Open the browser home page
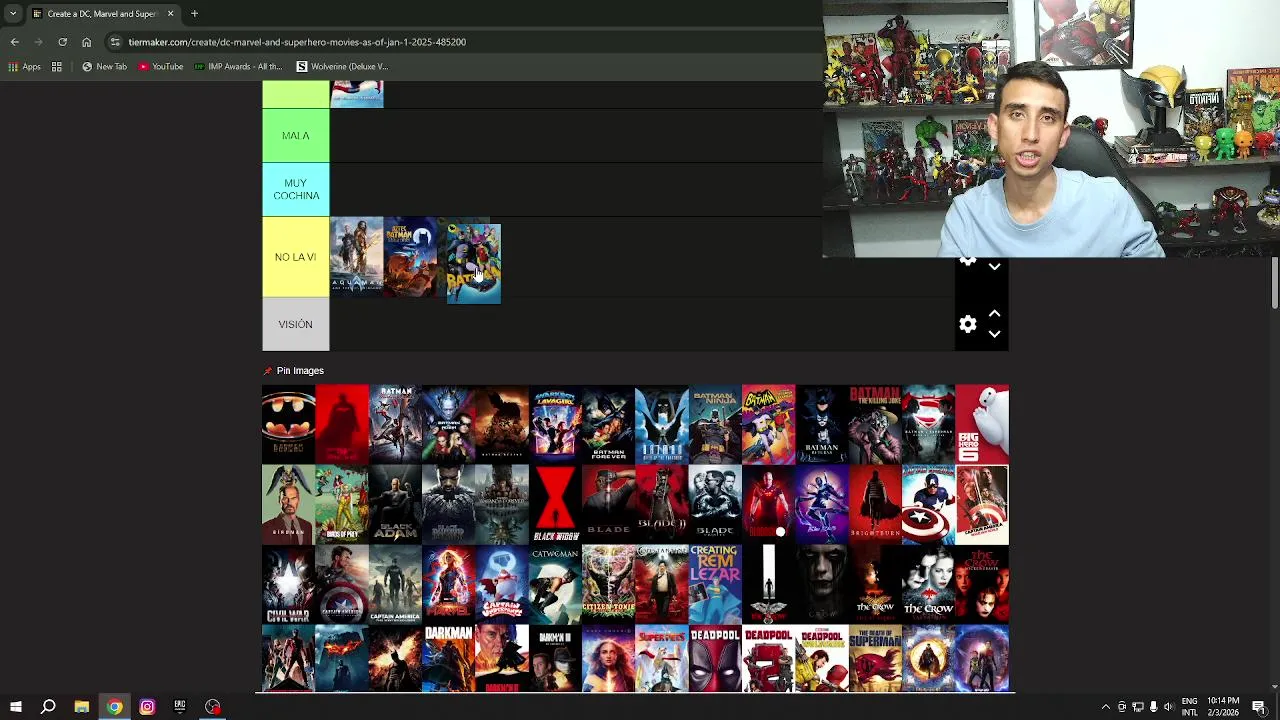Image resolution: width=1280 pixels, height=720 pixels. [86, 42]
